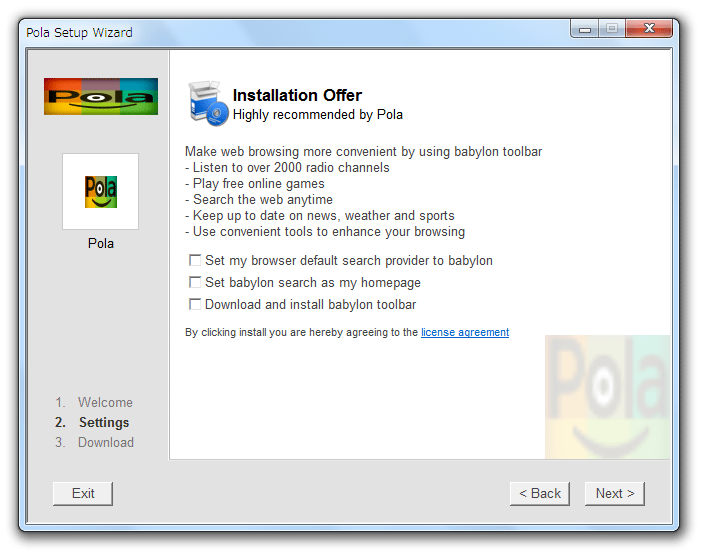Click the Pola label under thumbnail
Viewport: 702px width, 554px height.
[101, 243]
